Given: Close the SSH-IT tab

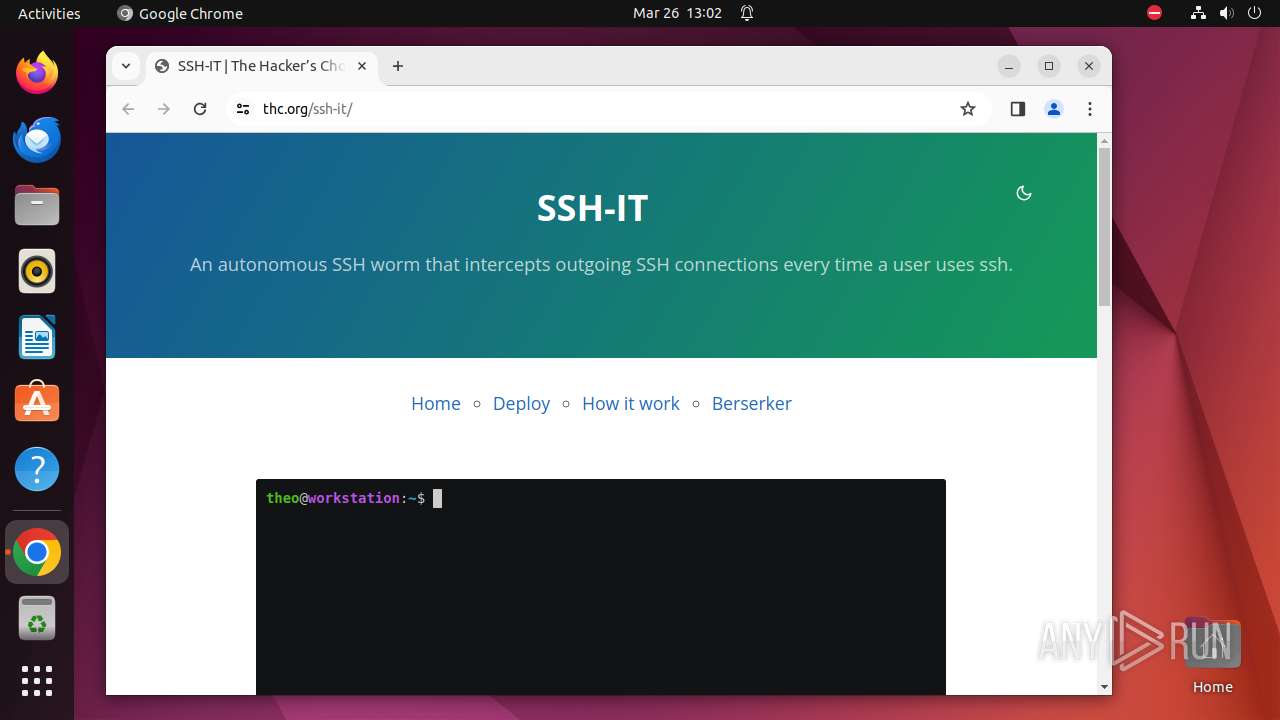Looking at the screenshot, I should (362, 66).
